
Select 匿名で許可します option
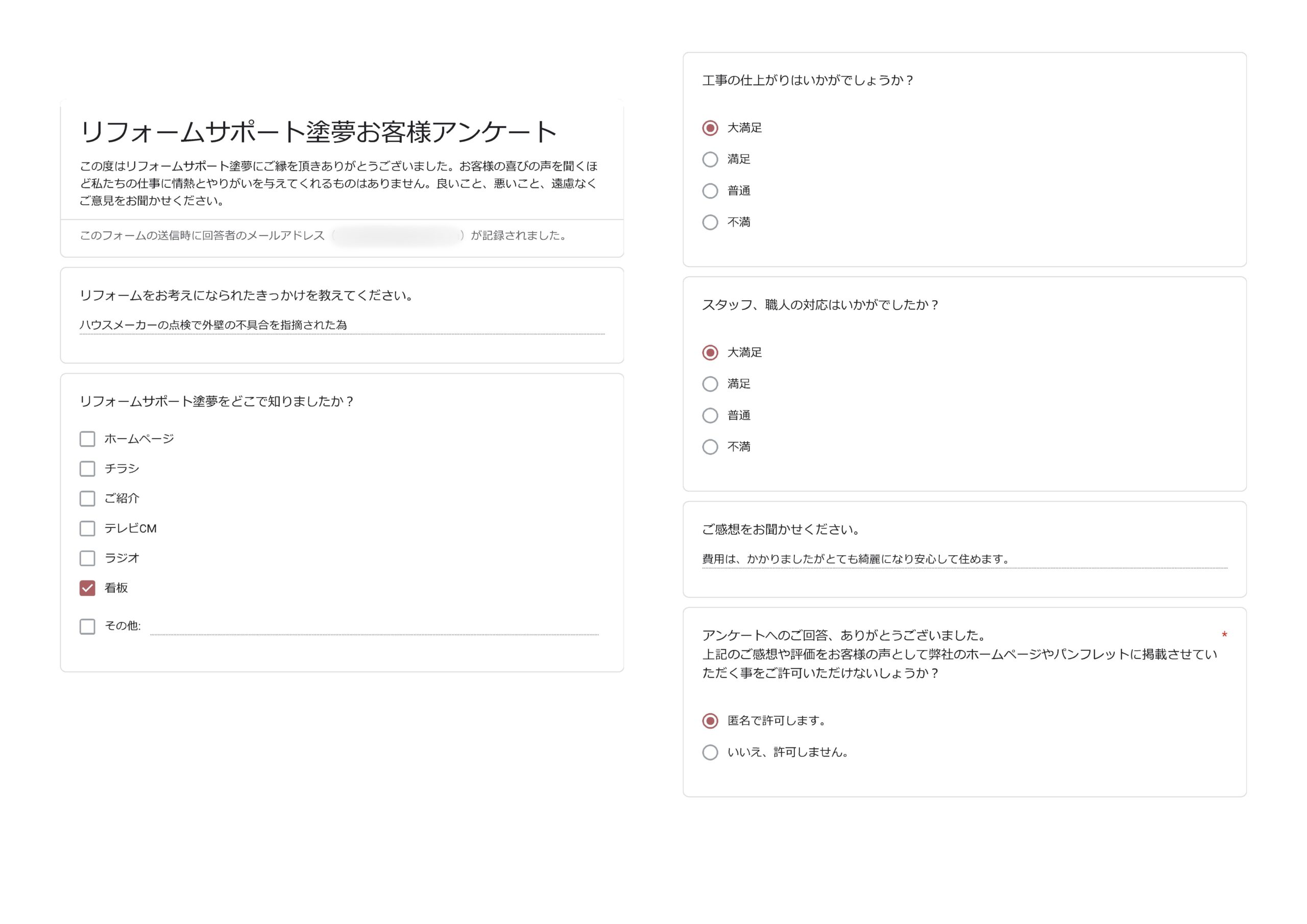coord(710,720)
